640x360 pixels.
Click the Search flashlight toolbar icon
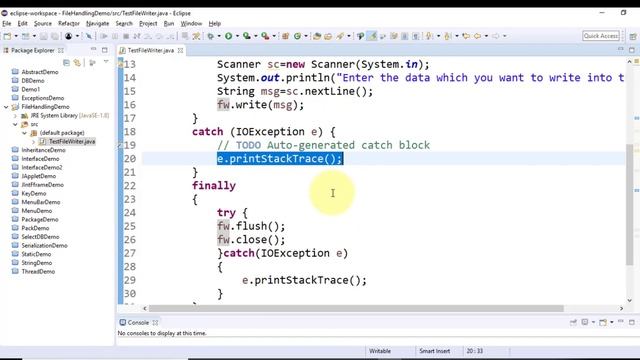point(340,36)
